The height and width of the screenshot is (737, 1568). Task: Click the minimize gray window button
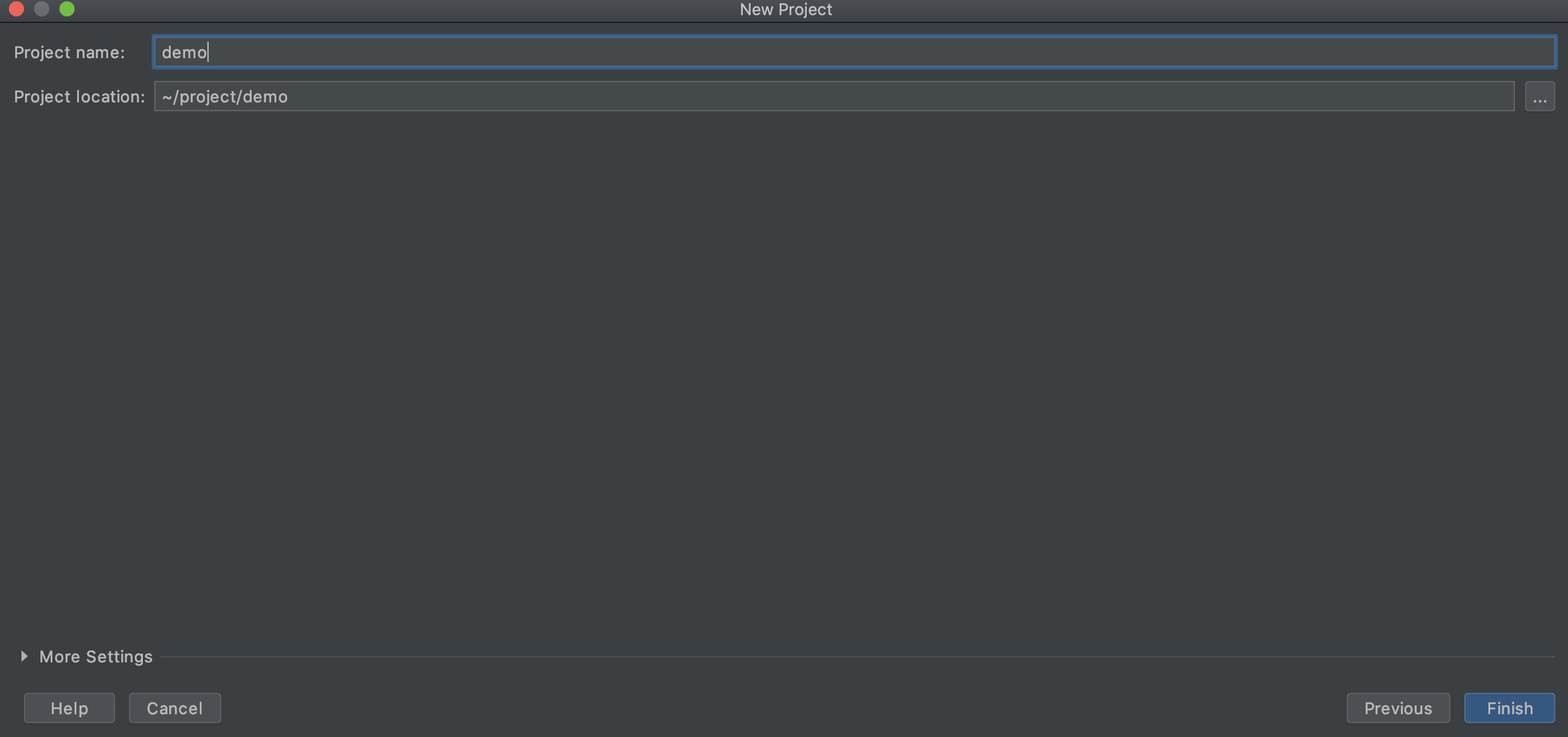click(x=42, y=9)
